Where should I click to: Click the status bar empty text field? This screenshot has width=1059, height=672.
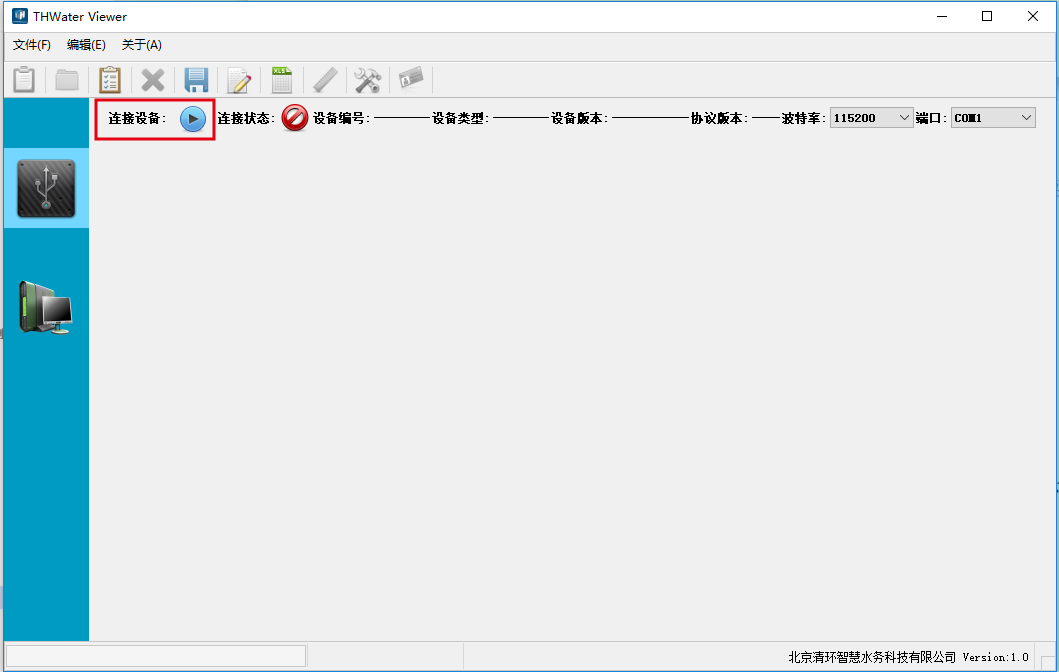click(156, 656)
